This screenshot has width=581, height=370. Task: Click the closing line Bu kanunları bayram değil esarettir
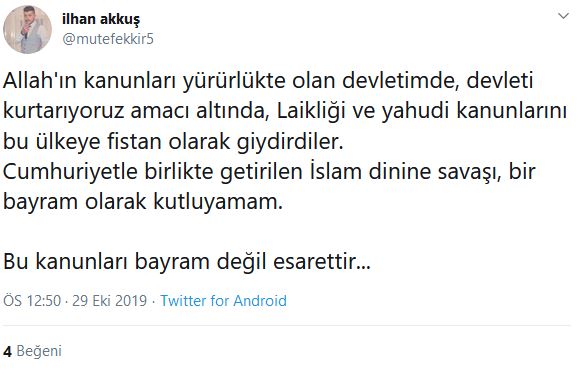pos(187,261)
